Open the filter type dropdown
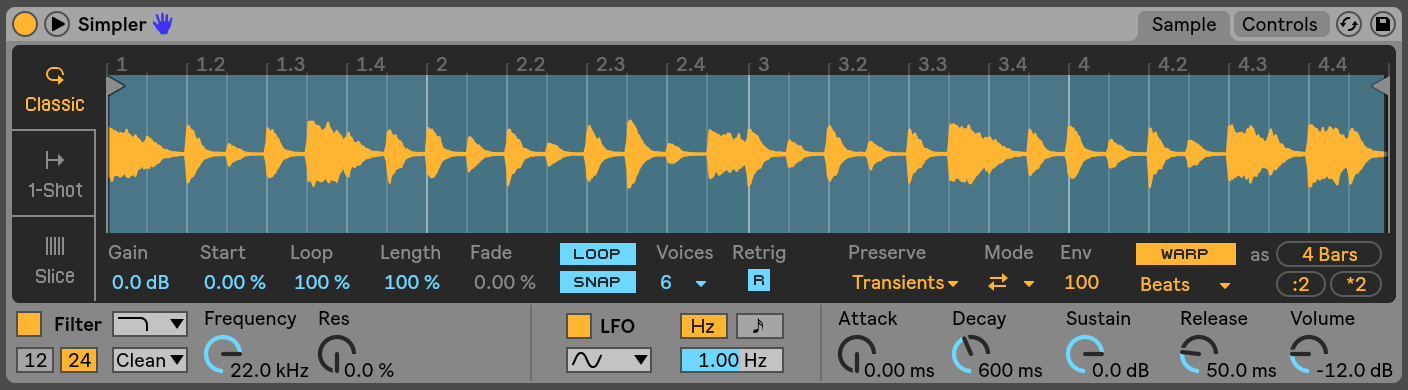Viewport: 1408px width, 390px height. (x=150, y=324)
